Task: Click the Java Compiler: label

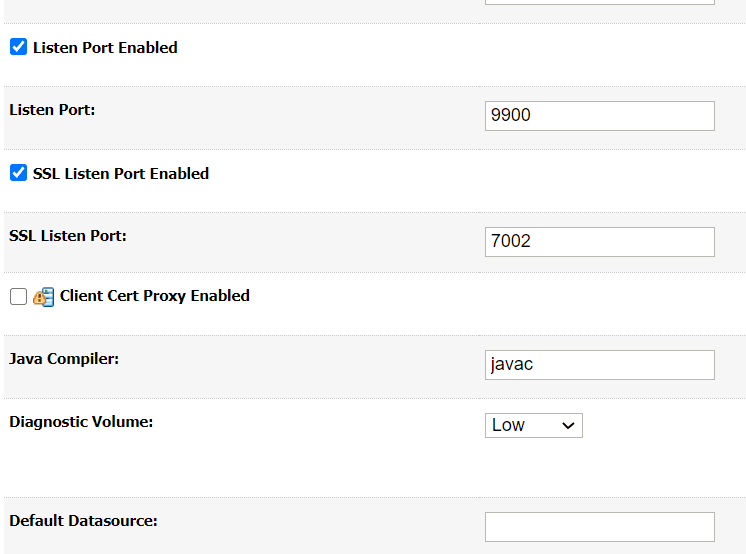Action: click(64, 358)
